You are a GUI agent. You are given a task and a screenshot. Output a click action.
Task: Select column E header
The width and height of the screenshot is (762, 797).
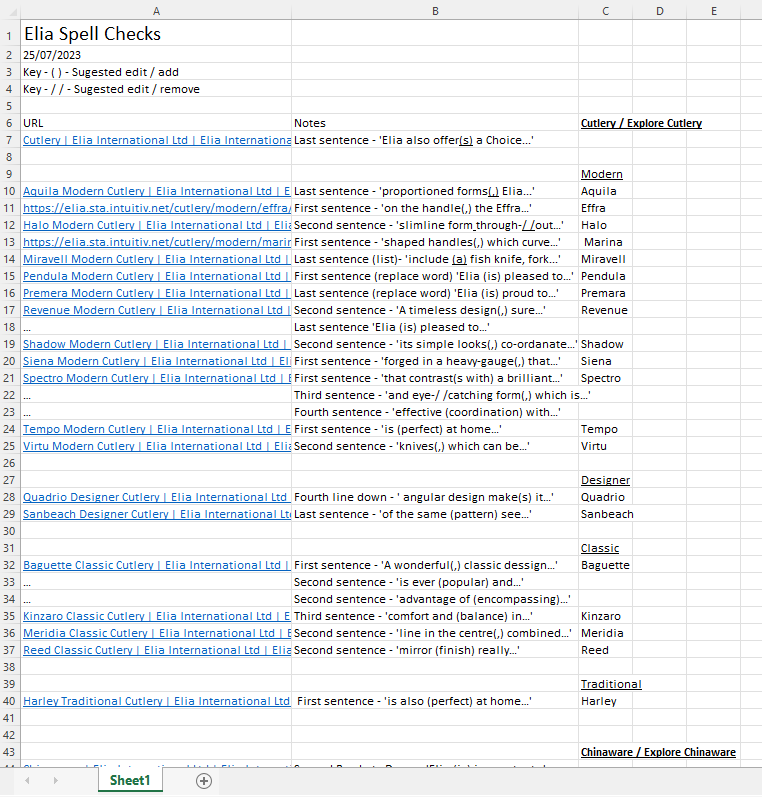pyautogui.click(x=714, y=9)
